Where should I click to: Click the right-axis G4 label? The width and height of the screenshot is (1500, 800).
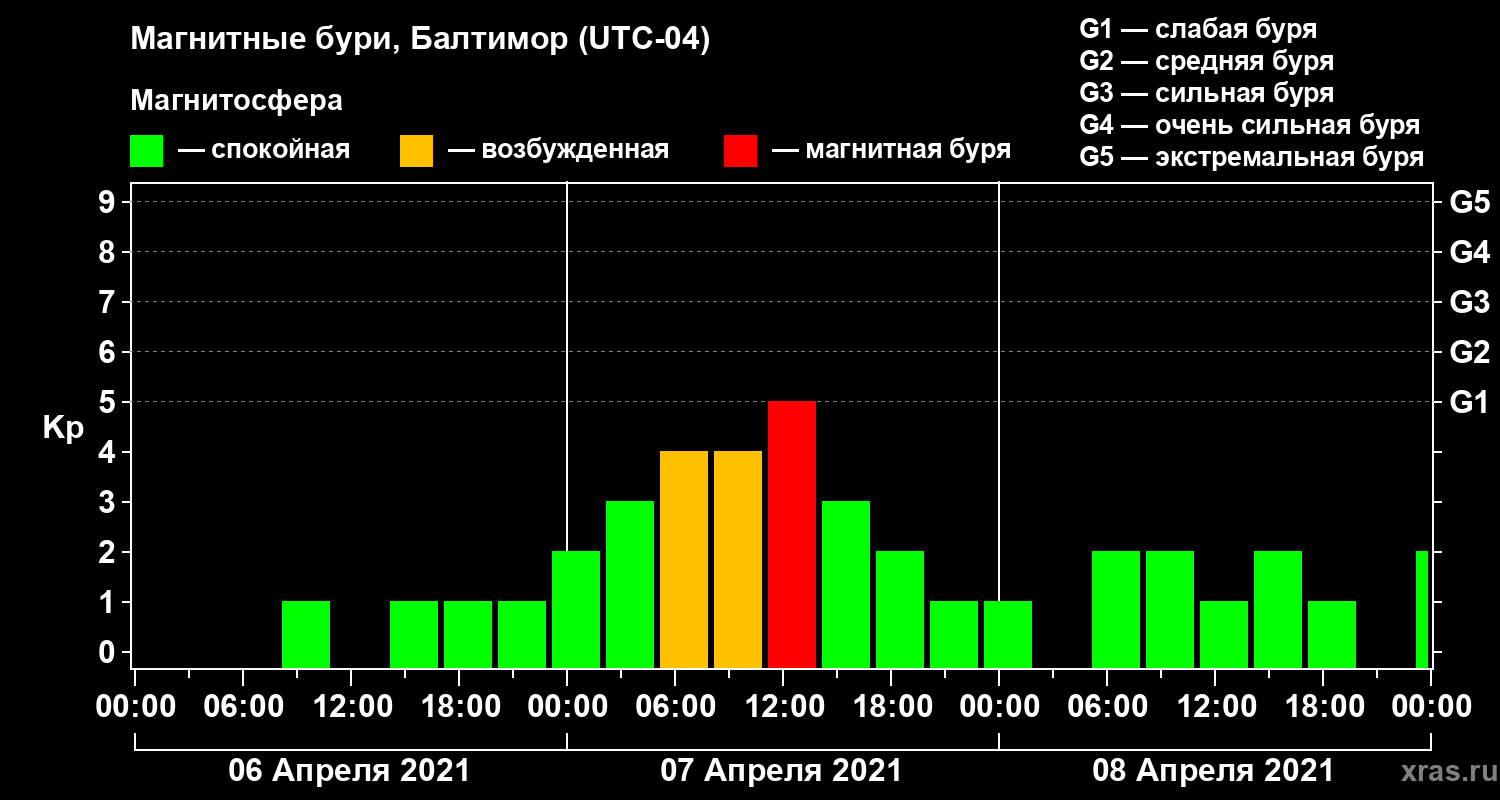pos(1469,252)
